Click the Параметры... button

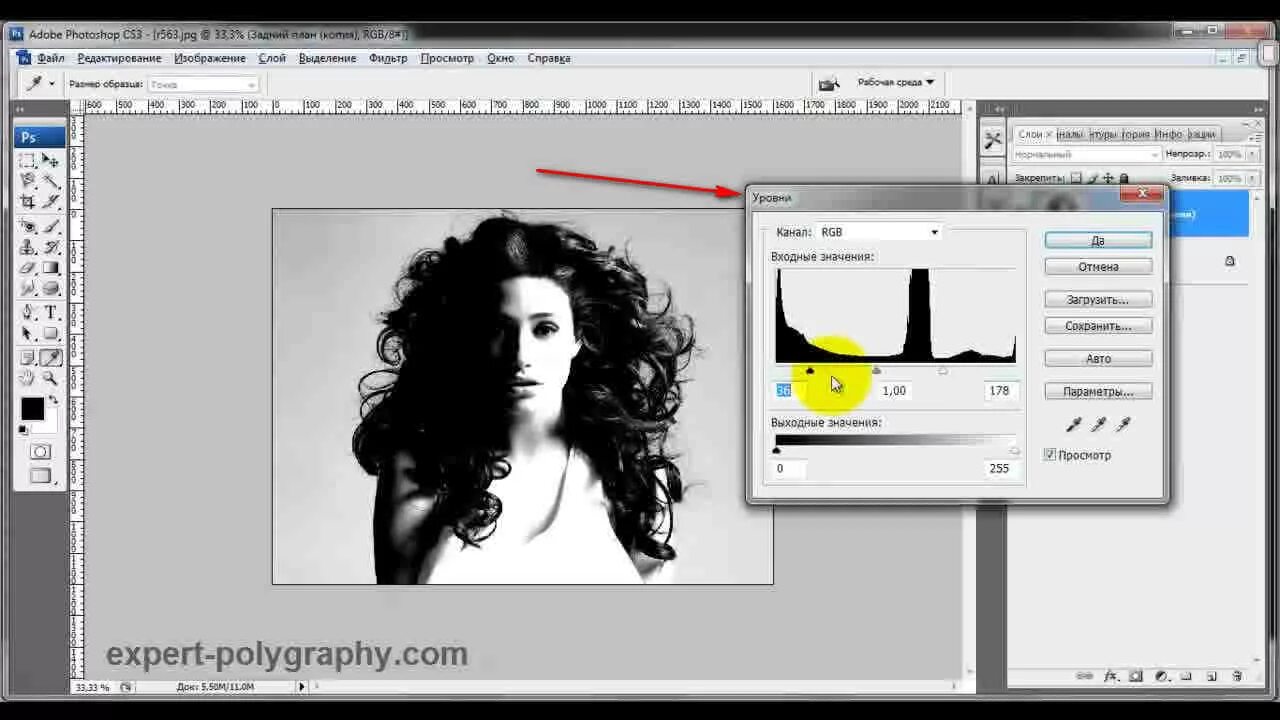click(x=1098, y=391)
